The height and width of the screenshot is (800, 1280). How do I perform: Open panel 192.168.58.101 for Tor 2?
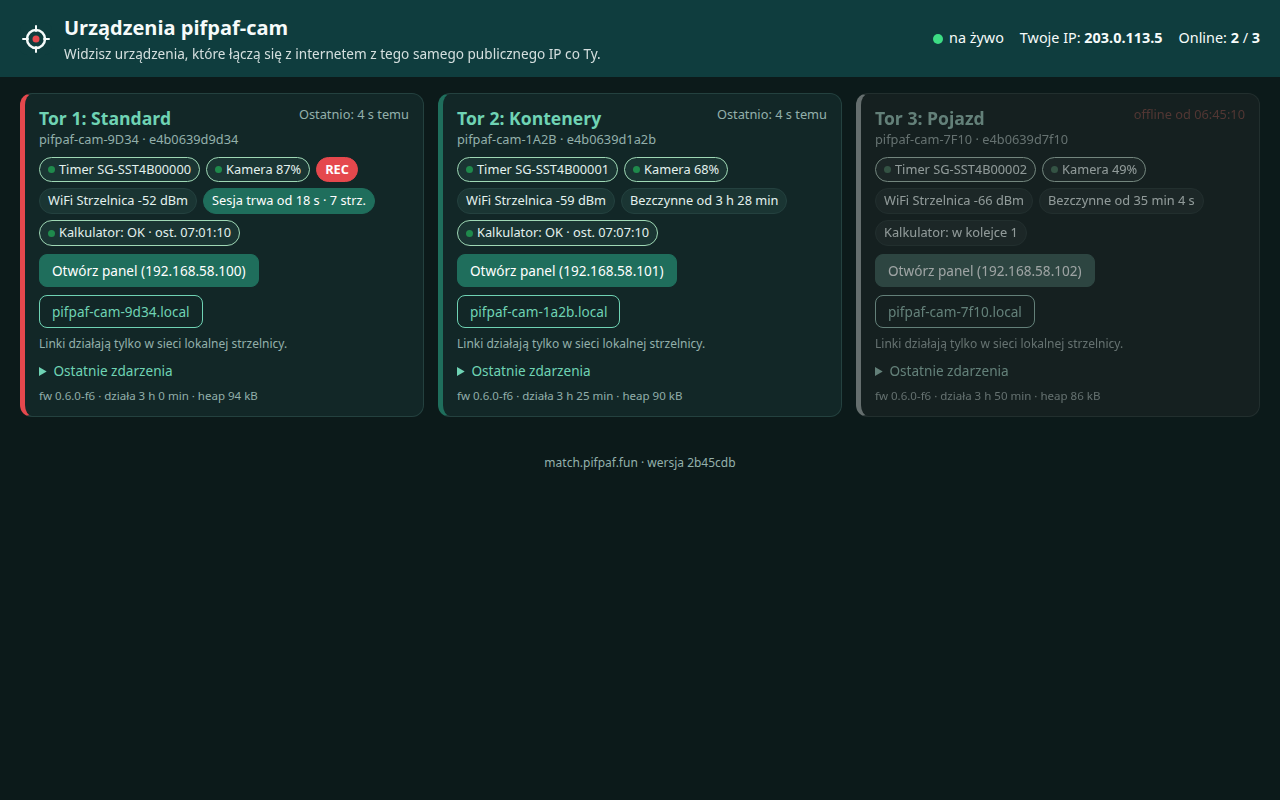pos(567,271)
